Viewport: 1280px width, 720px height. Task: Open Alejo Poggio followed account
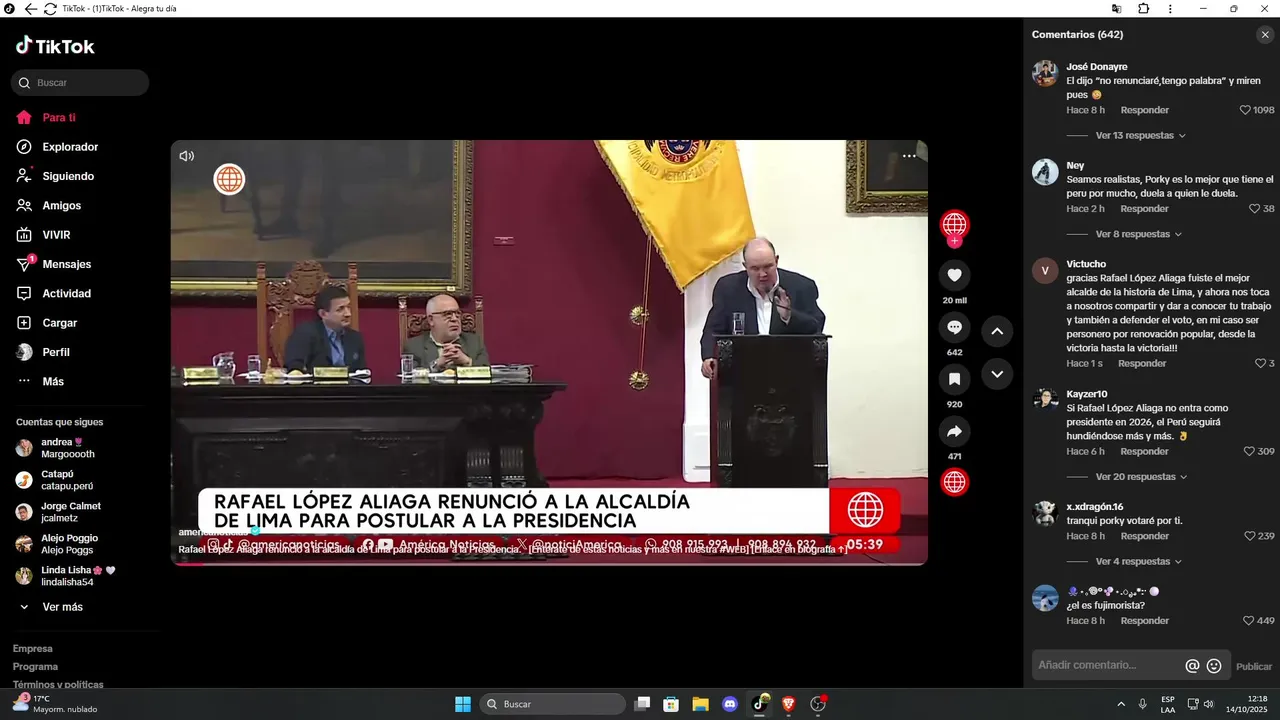click(56, 544)
